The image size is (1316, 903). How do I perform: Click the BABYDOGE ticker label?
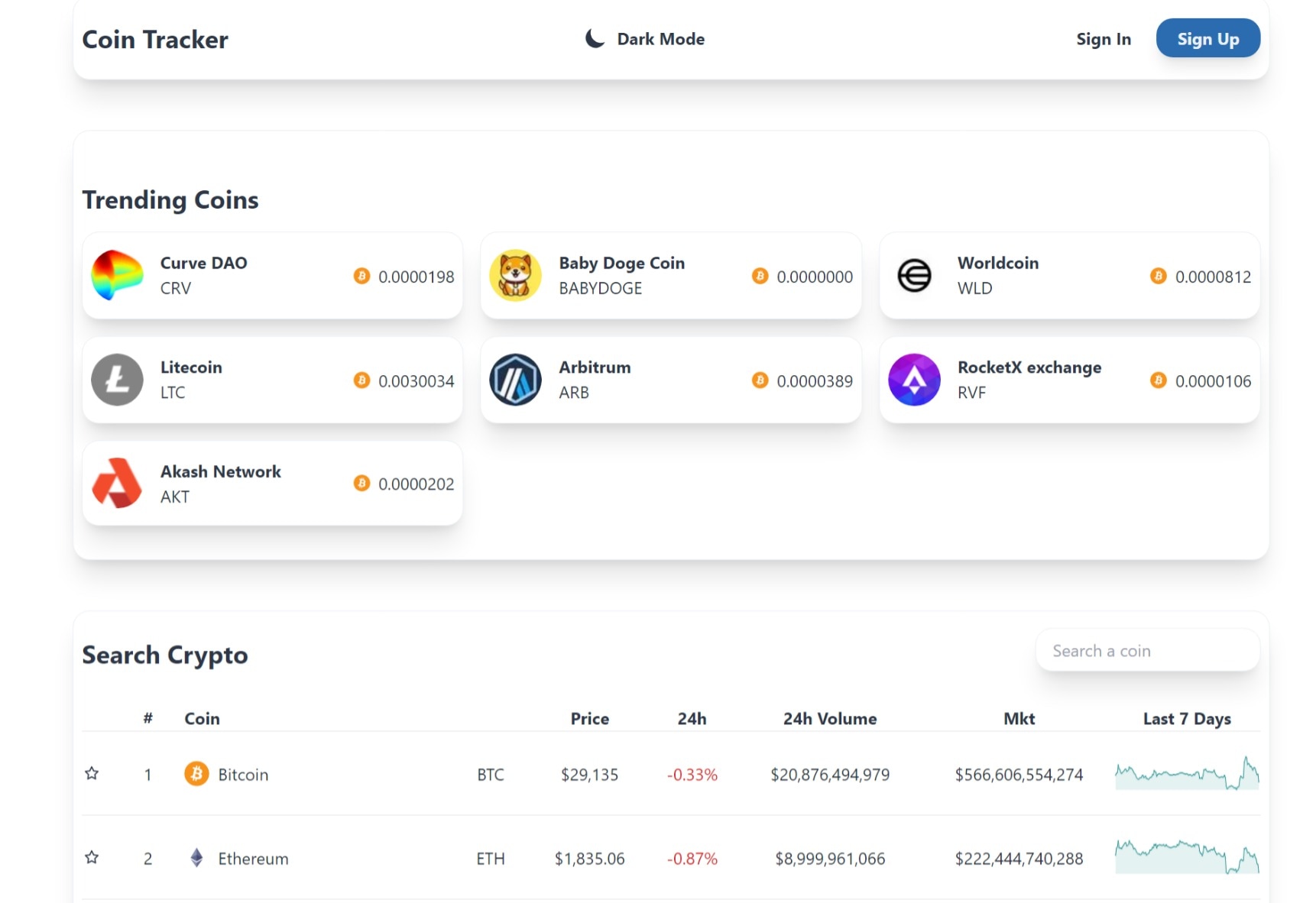pos(600,288)
